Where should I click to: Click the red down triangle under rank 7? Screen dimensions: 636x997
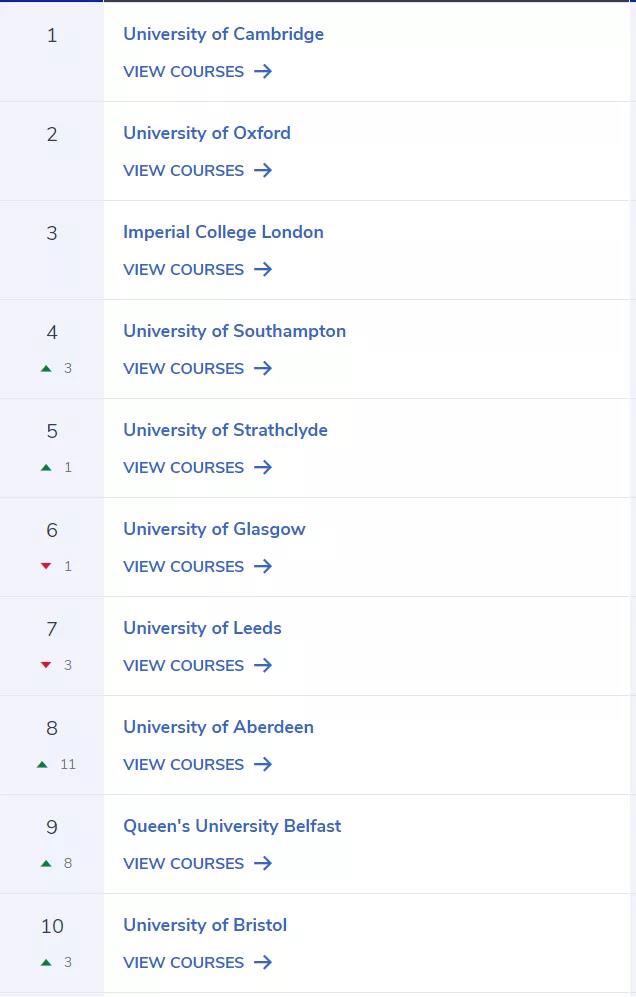pyautogui.click(x=46, y=665)
